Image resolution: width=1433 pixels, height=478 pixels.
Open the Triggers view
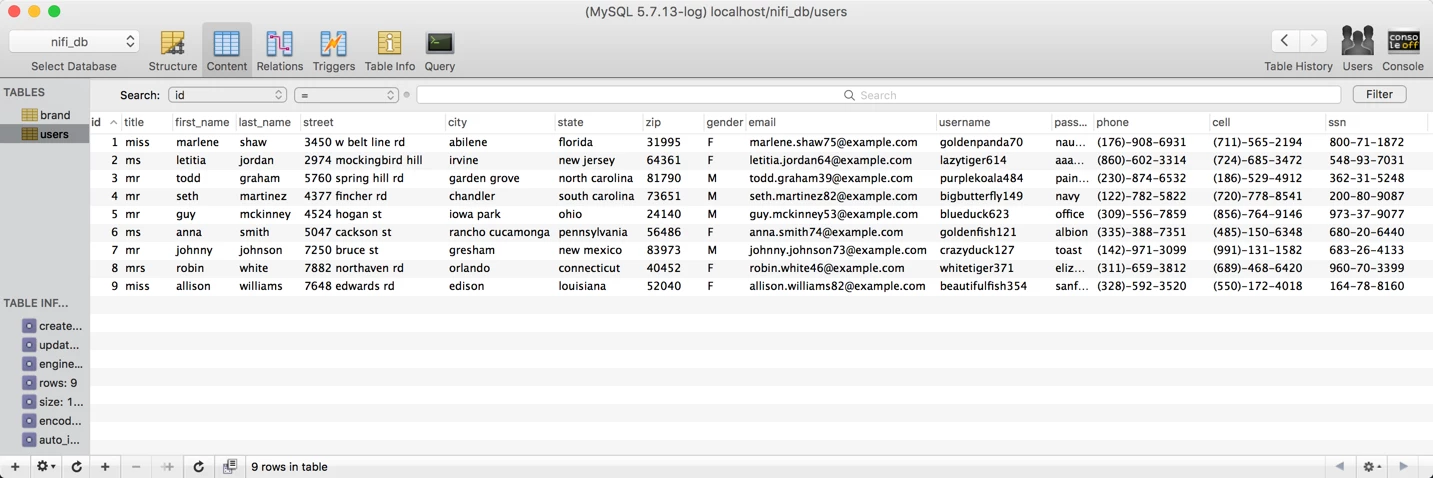pos(333,50)
